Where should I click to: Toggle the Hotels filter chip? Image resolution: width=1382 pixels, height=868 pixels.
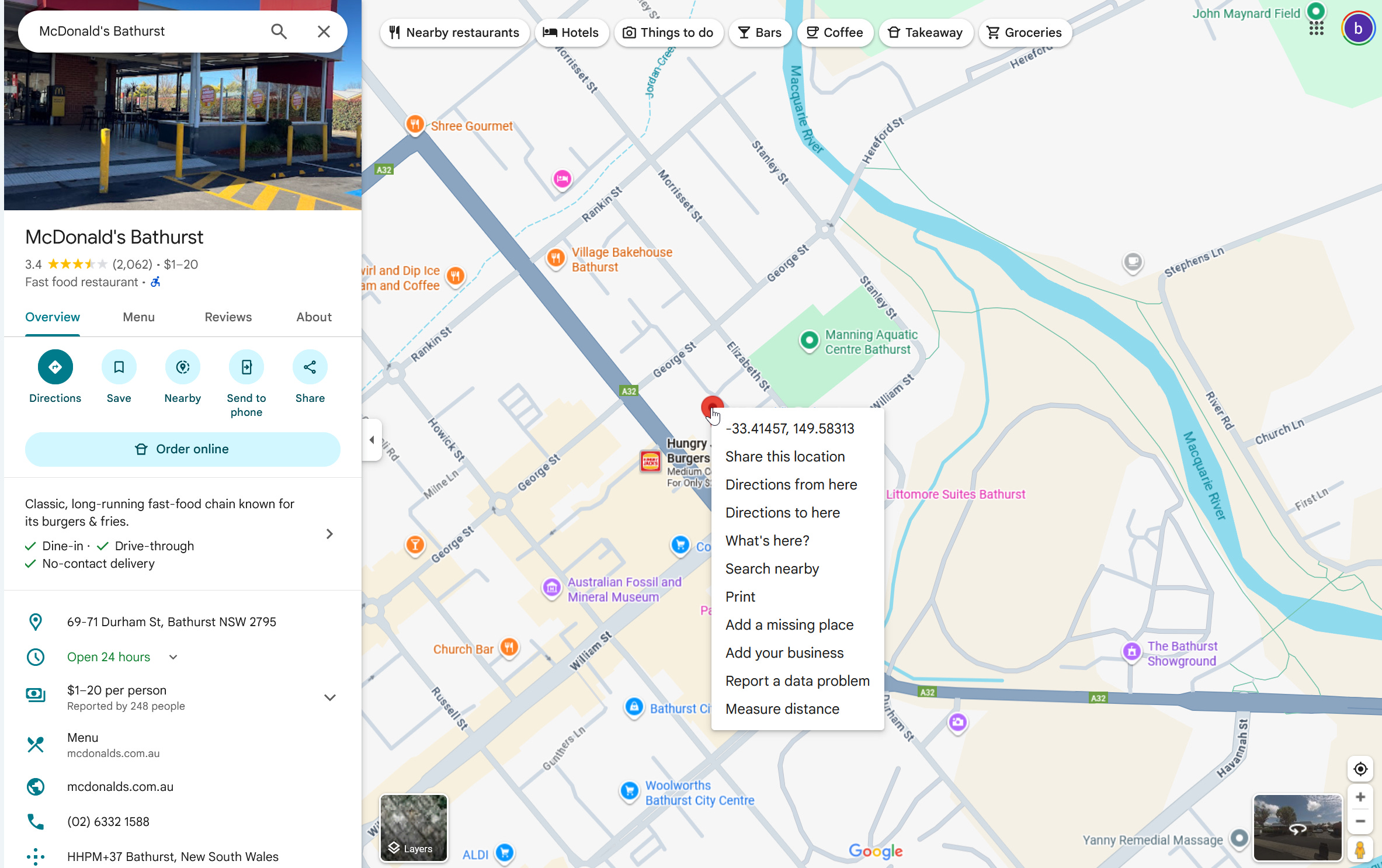[x=571, y=33]
